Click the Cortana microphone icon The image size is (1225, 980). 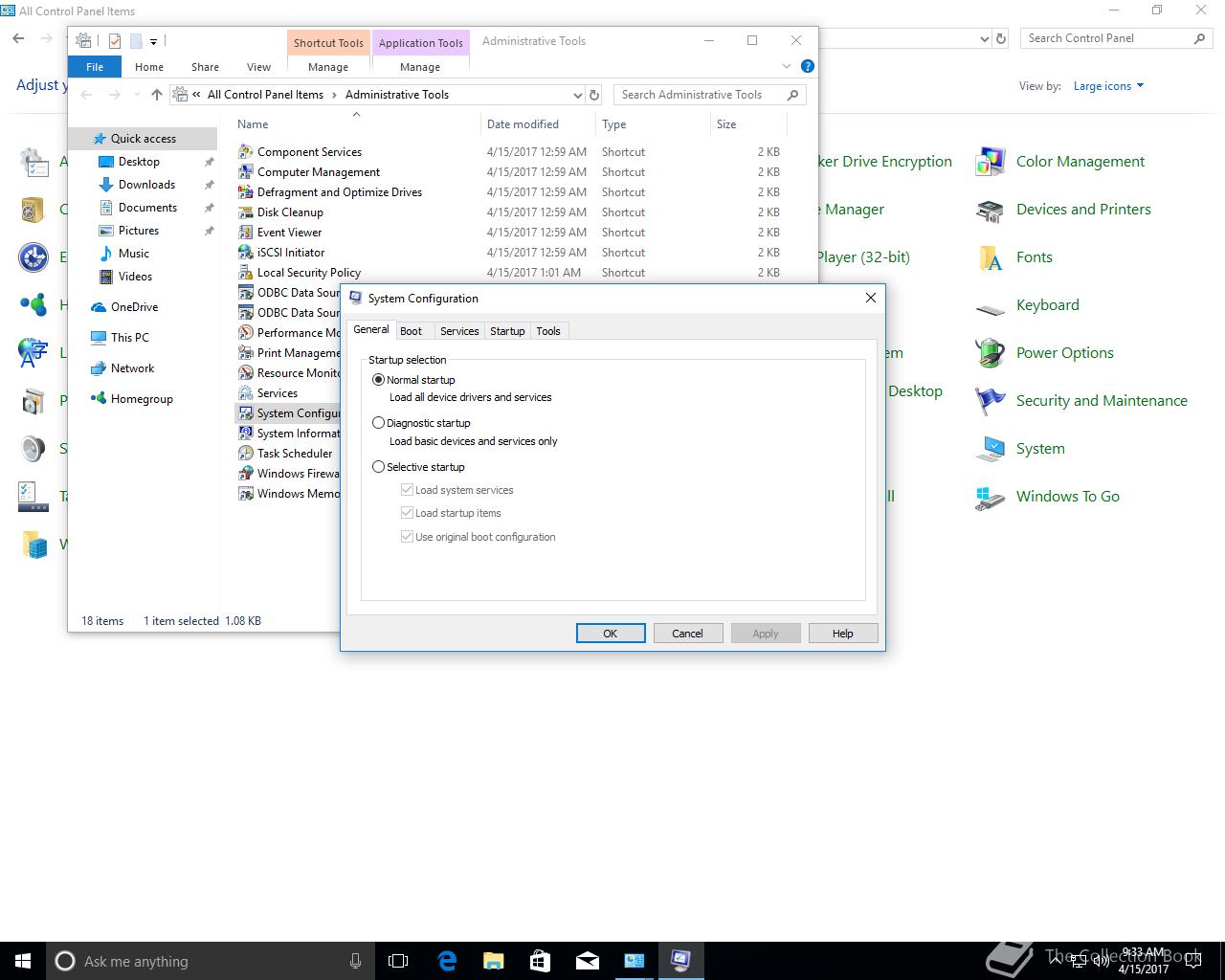(x=355, y=961)
